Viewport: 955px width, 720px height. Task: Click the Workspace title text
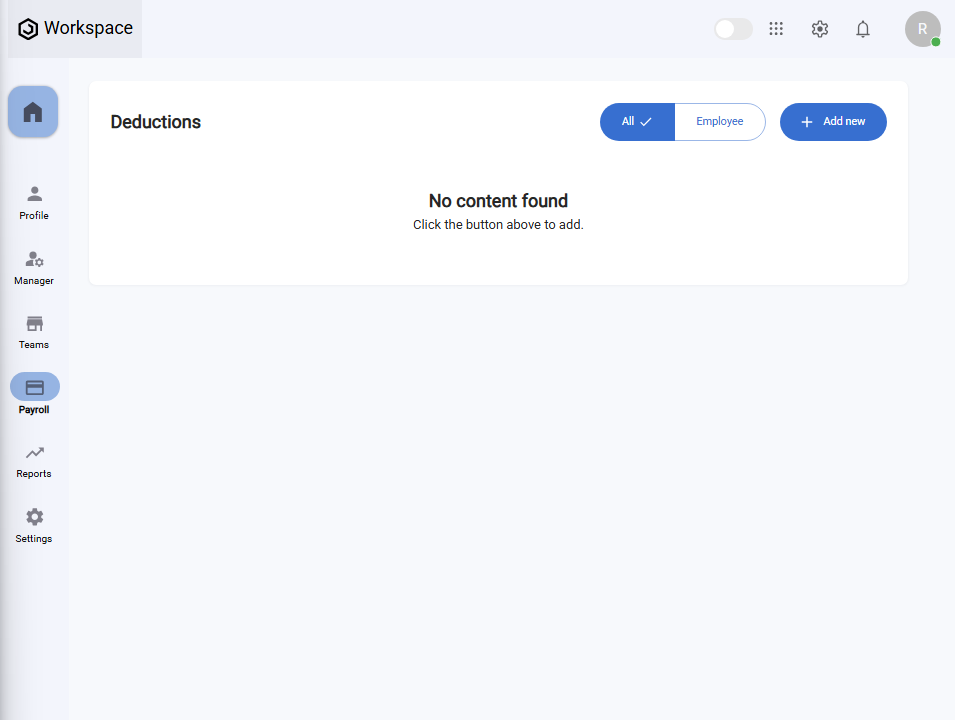pos(88,28)
